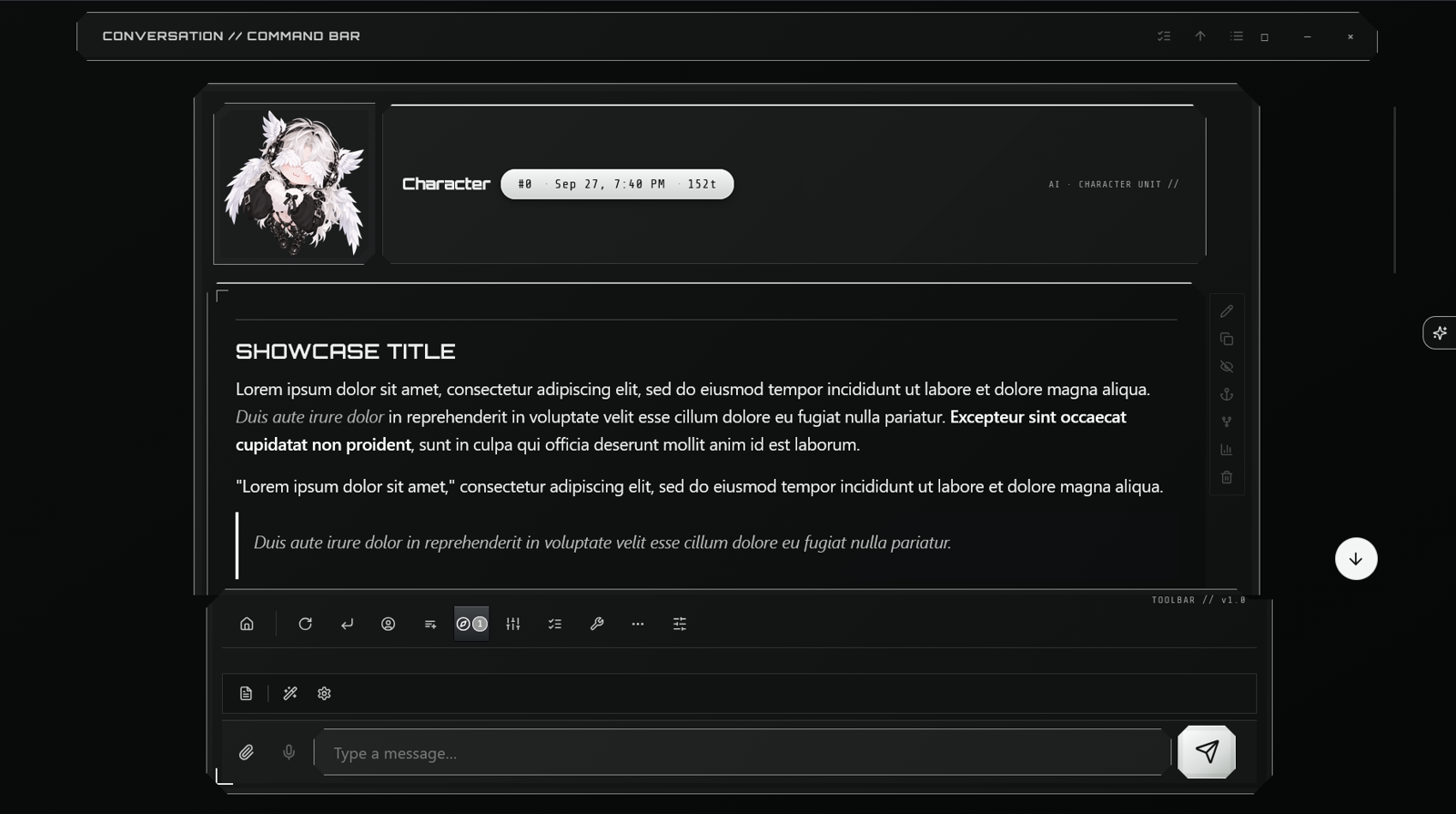Click the magic wand icon
The height and width of the screenshot is (814, 1456).
pyautogui.click(x=290, y=694)
